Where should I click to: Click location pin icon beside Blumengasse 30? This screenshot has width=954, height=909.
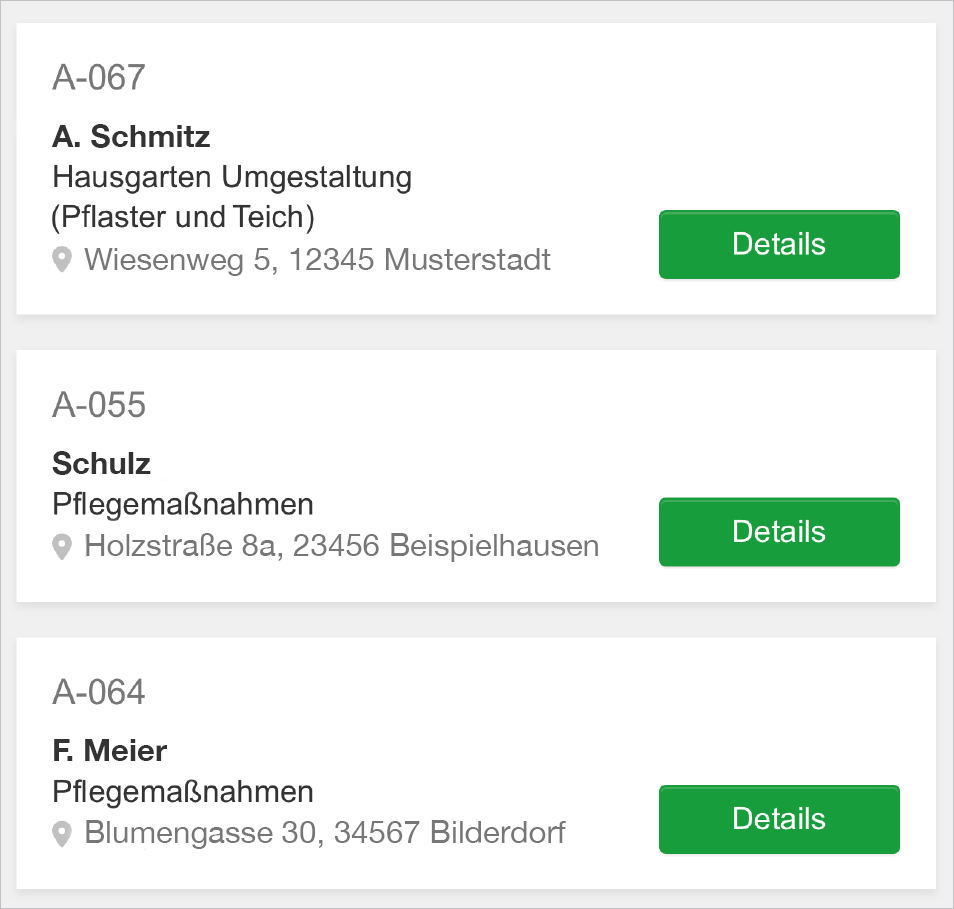62,834
